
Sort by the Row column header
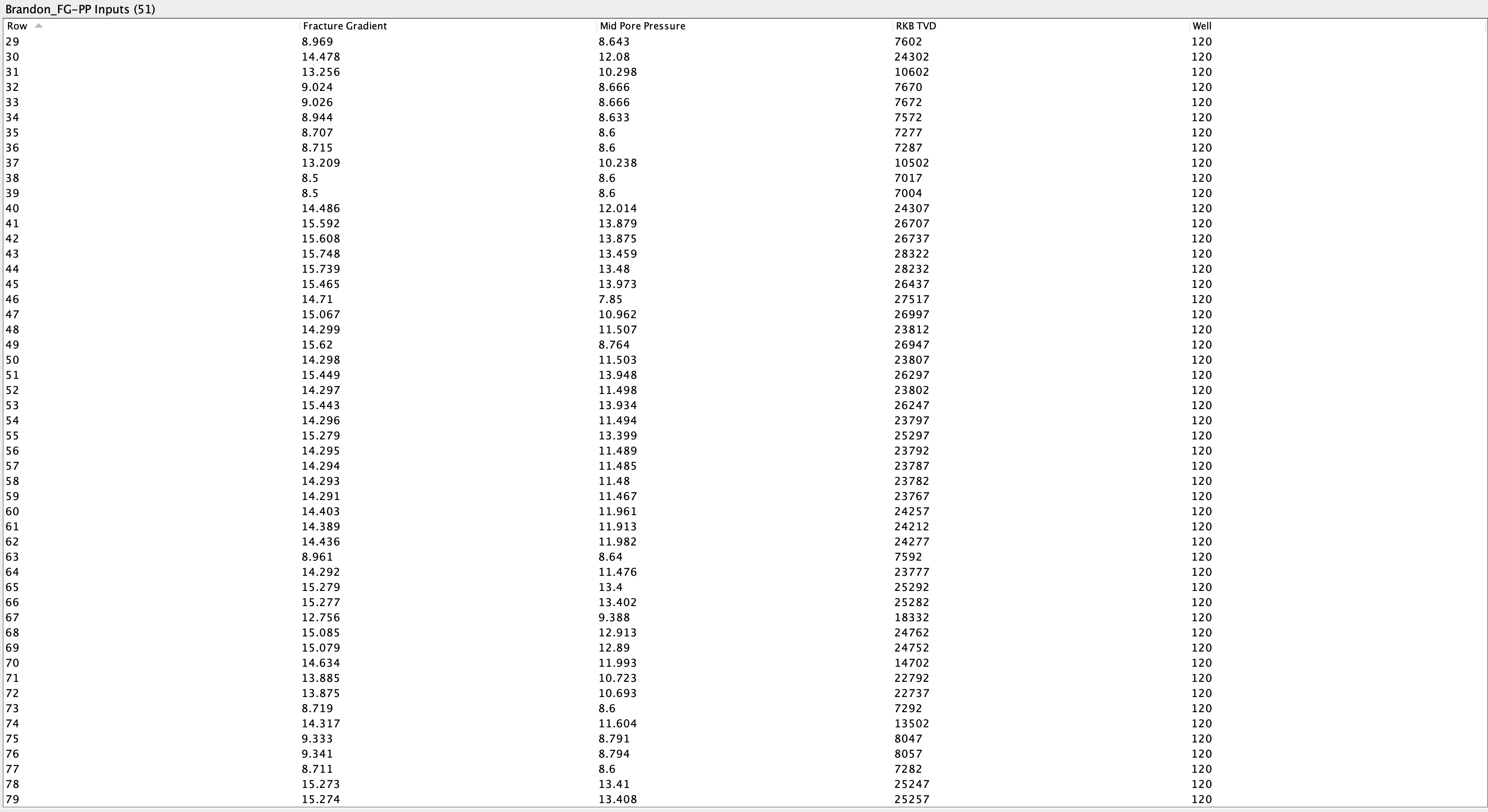pos(17,26)
